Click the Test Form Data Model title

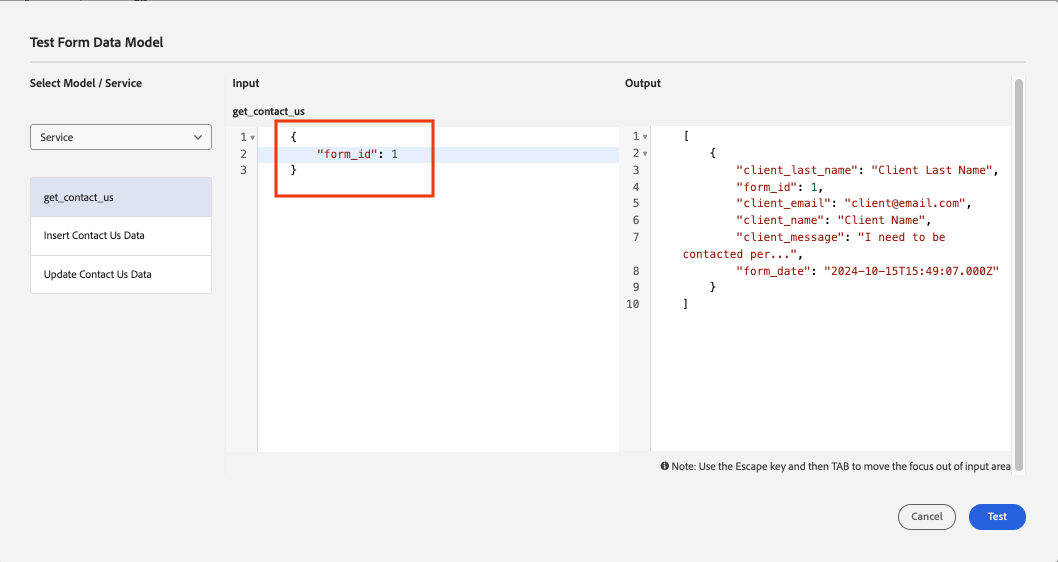96,43
